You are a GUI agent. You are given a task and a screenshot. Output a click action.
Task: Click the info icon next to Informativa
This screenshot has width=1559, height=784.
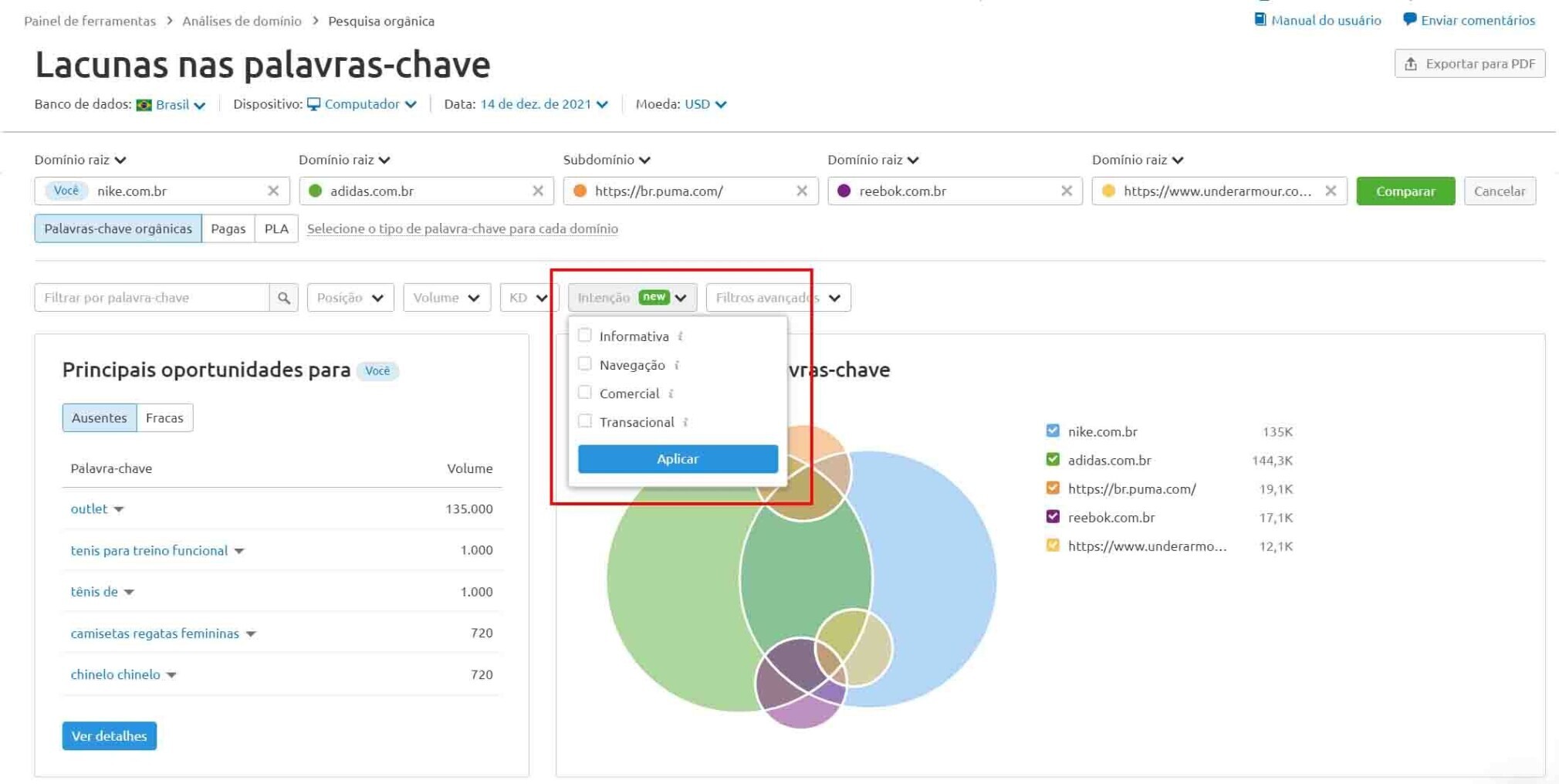point(680,336)
